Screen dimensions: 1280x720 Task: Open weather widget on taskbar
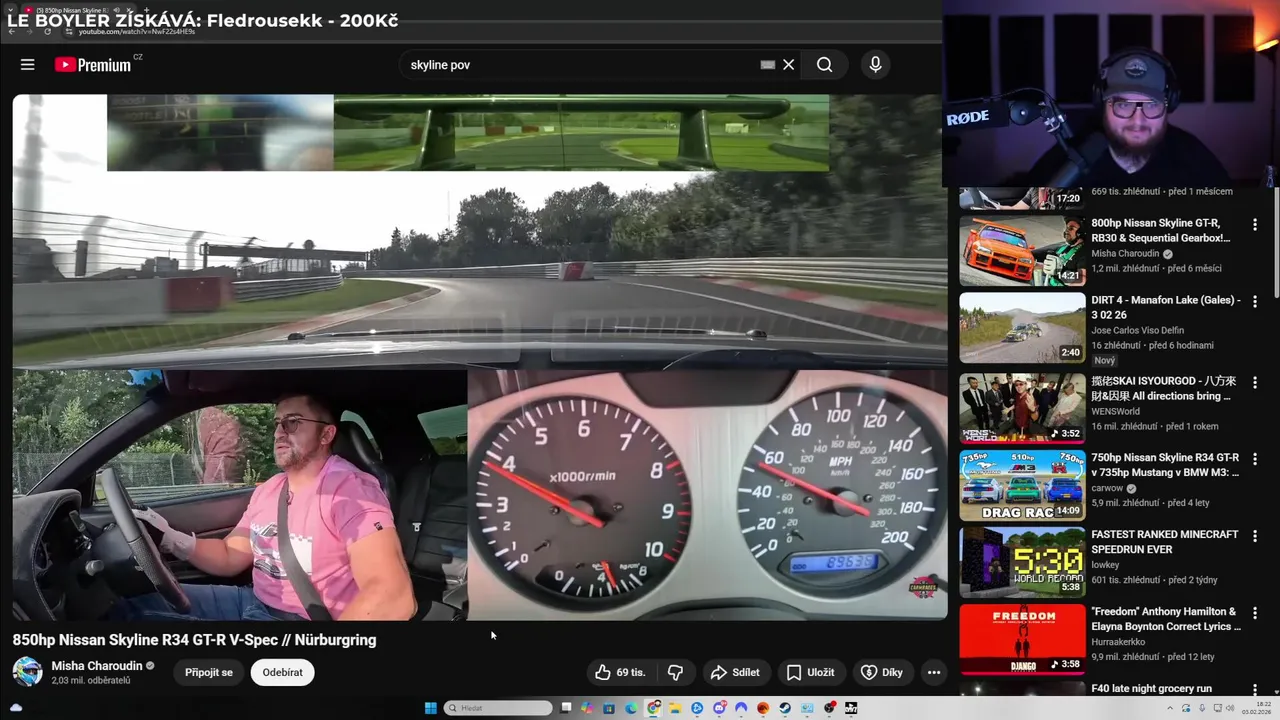[x=16, y=708]
